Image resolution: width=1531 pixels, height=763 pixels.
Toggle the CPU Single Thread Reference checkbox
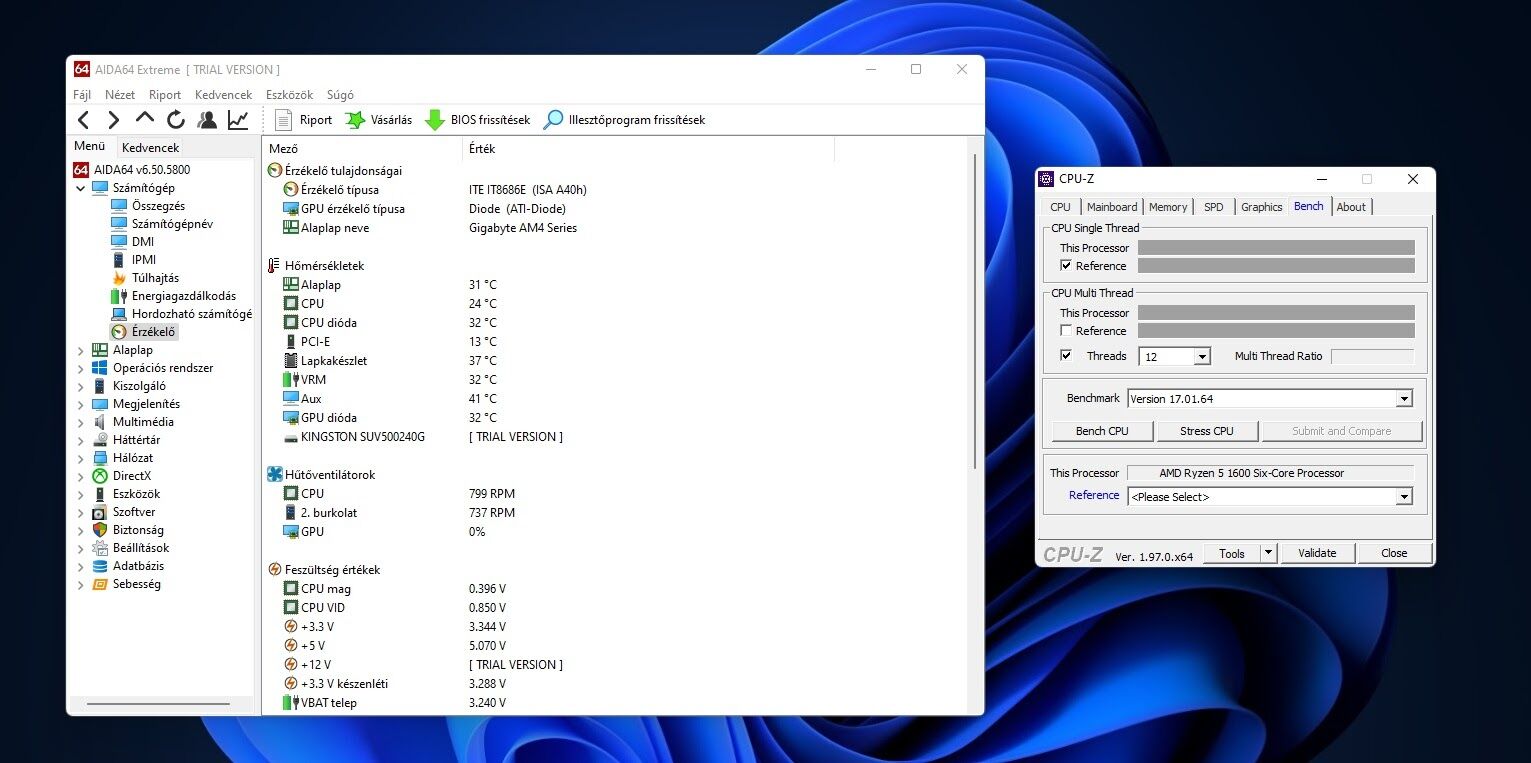point(1066,266)
